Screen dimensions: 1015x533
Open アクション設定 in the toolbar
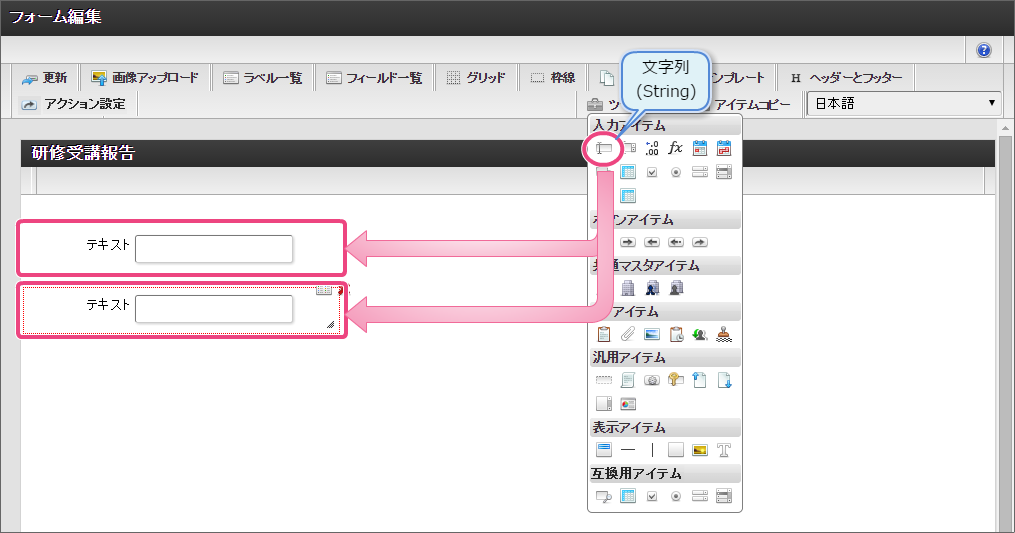pyautogui.click(x=73, y=104)
